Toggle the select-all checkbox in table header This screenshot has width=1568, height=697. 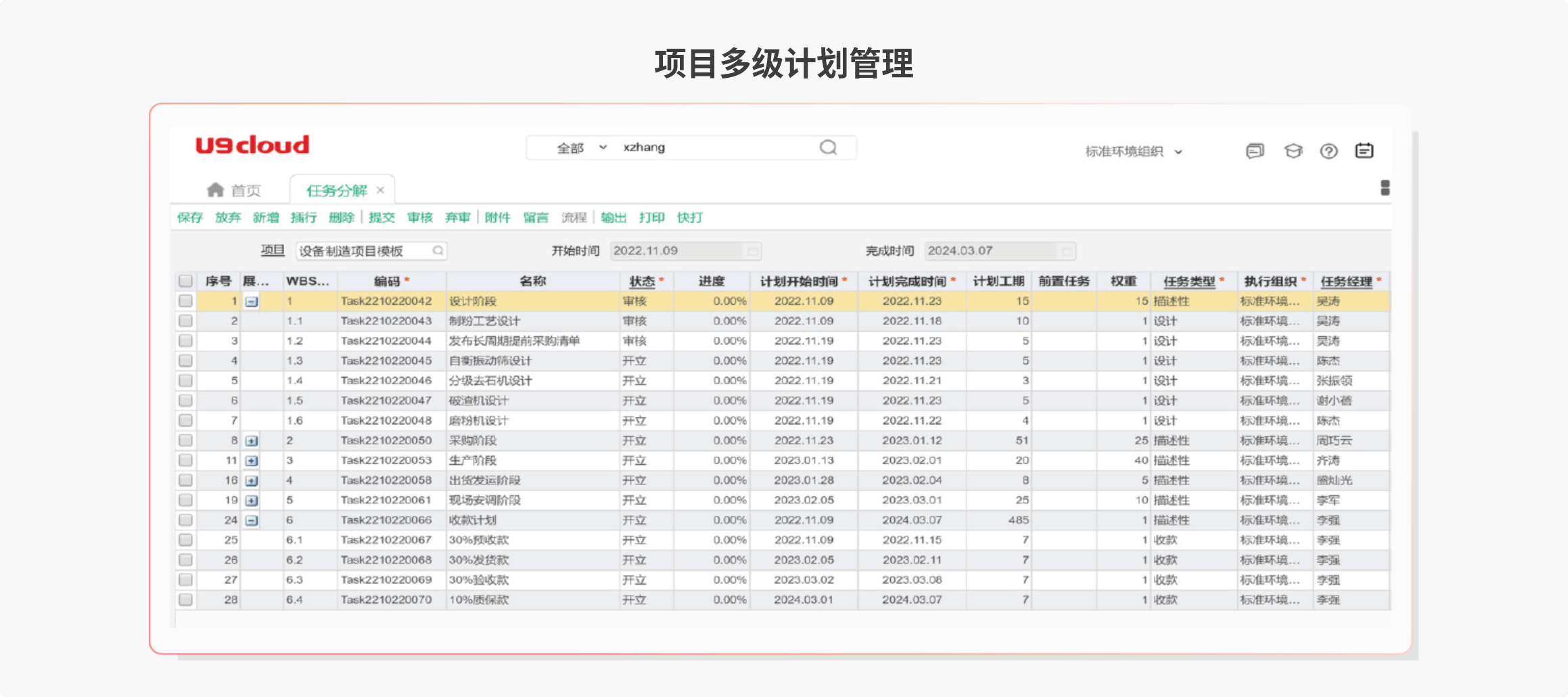click(185, 281)
